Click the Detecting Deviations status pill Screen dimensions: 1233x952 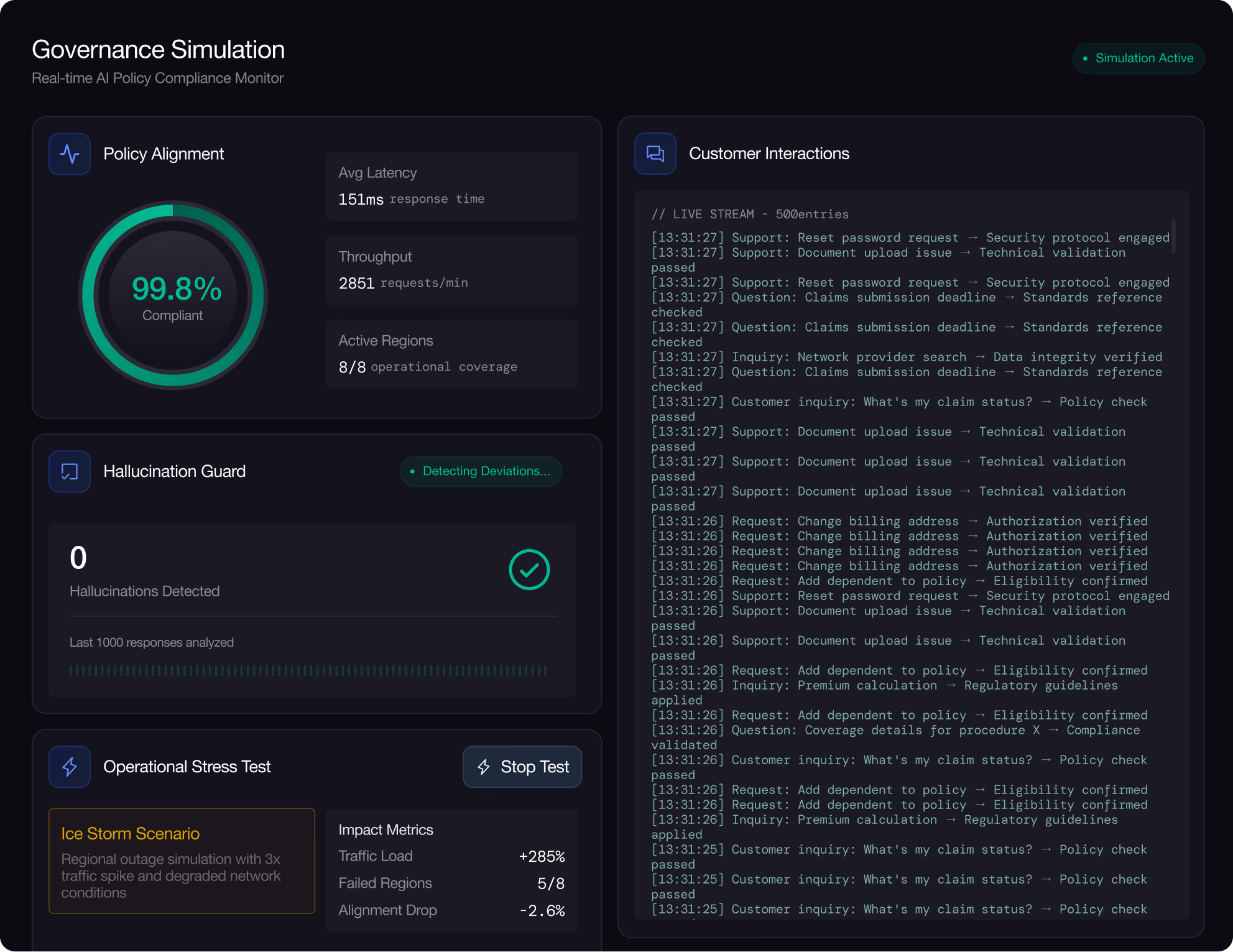[x=481, y=471]
